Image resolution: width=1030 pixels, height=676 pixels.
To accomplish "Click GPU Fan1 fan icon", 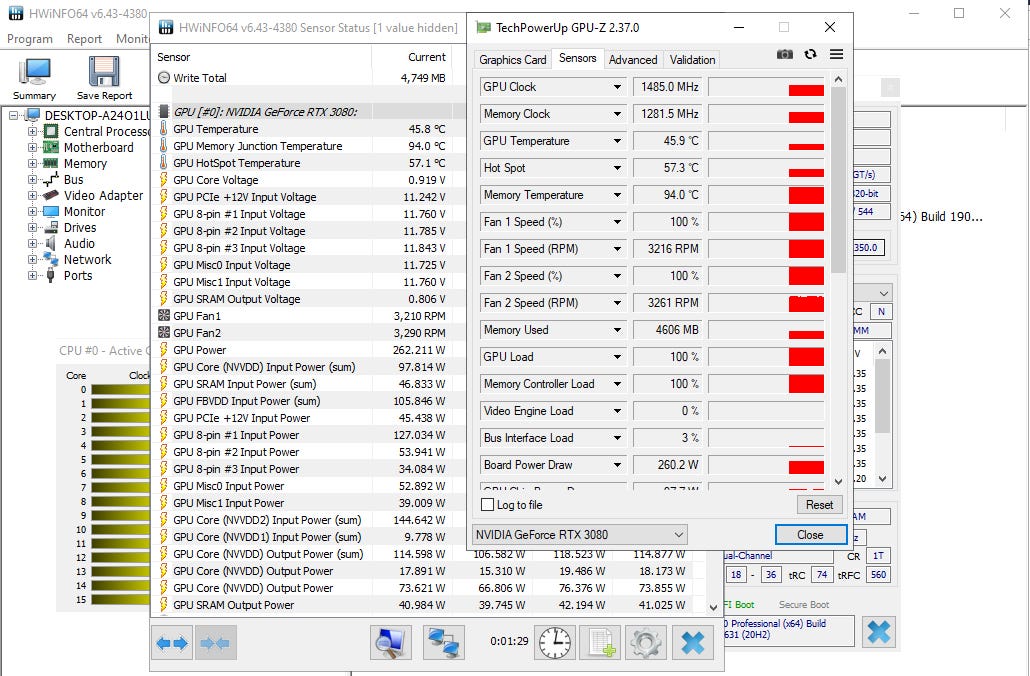I will (164, 315).
